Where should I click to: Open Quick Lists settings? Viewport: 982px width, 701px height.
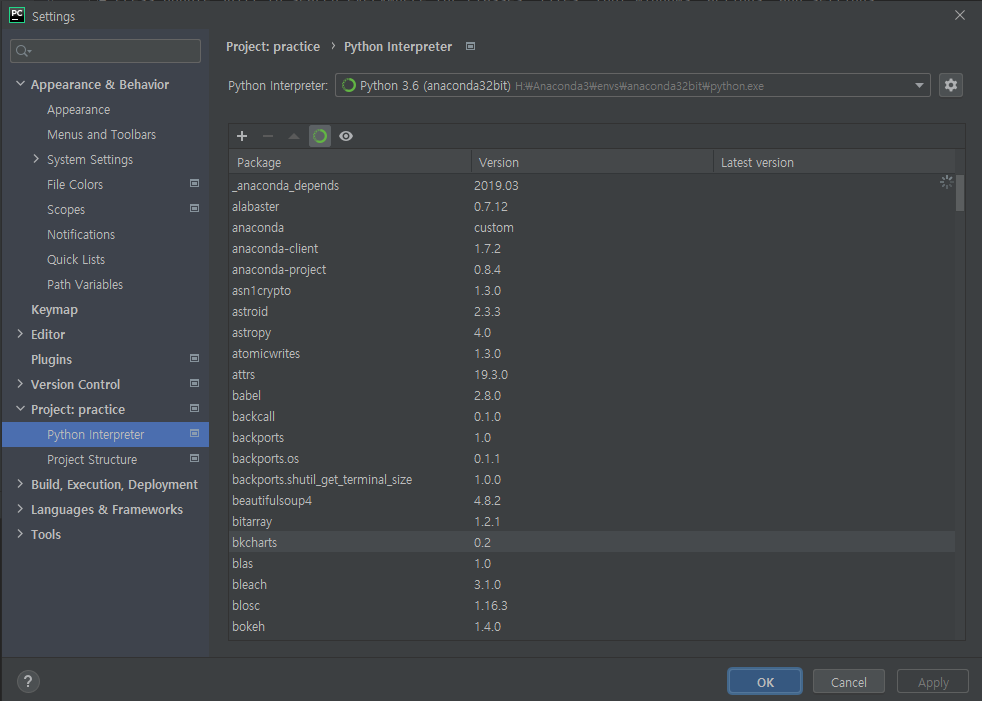[x=76, y=259]
